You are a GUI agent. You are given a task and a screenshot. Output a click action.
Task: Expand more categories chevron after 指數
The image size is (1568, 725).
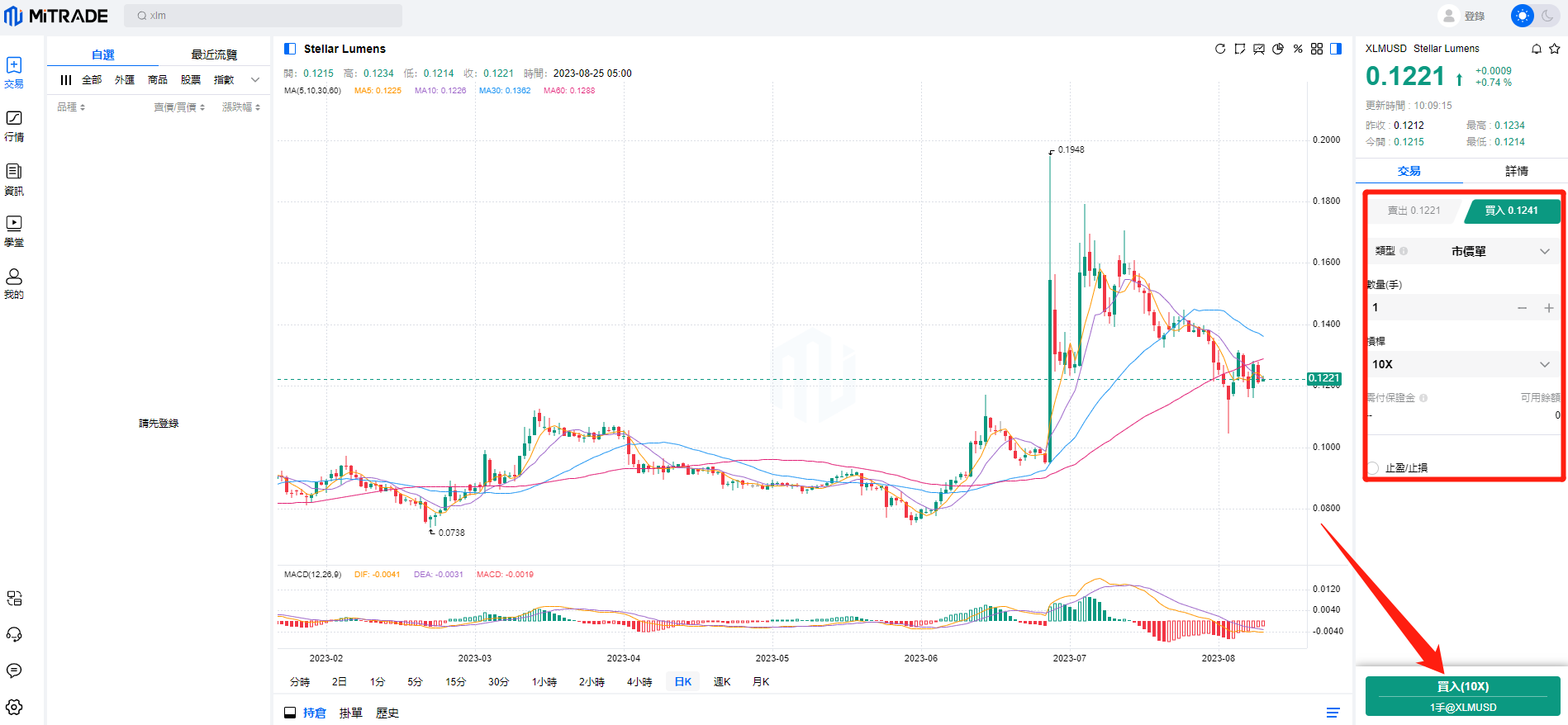pyautogui.click(x=255, y=80)
